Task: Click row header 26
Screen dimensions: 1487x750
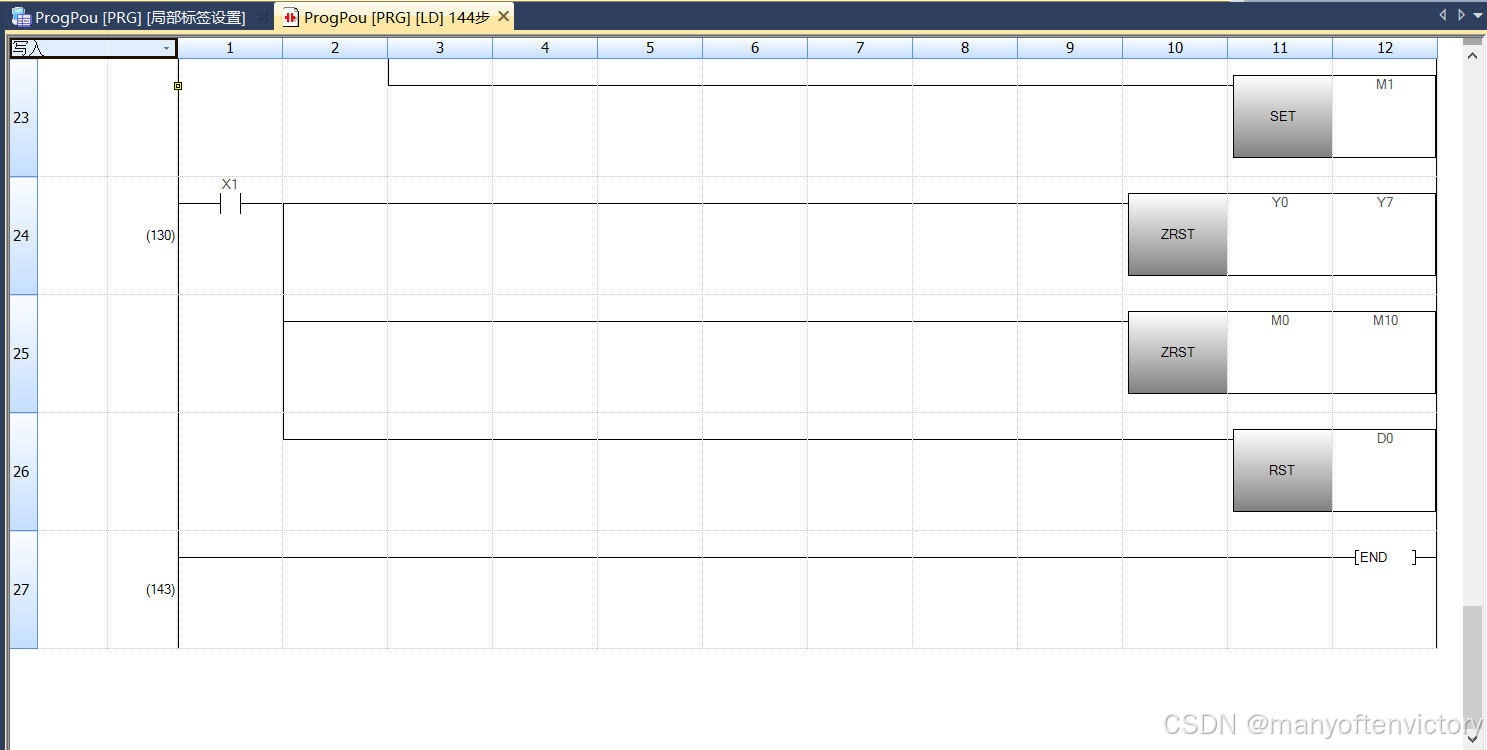Action: click(23, 472)
